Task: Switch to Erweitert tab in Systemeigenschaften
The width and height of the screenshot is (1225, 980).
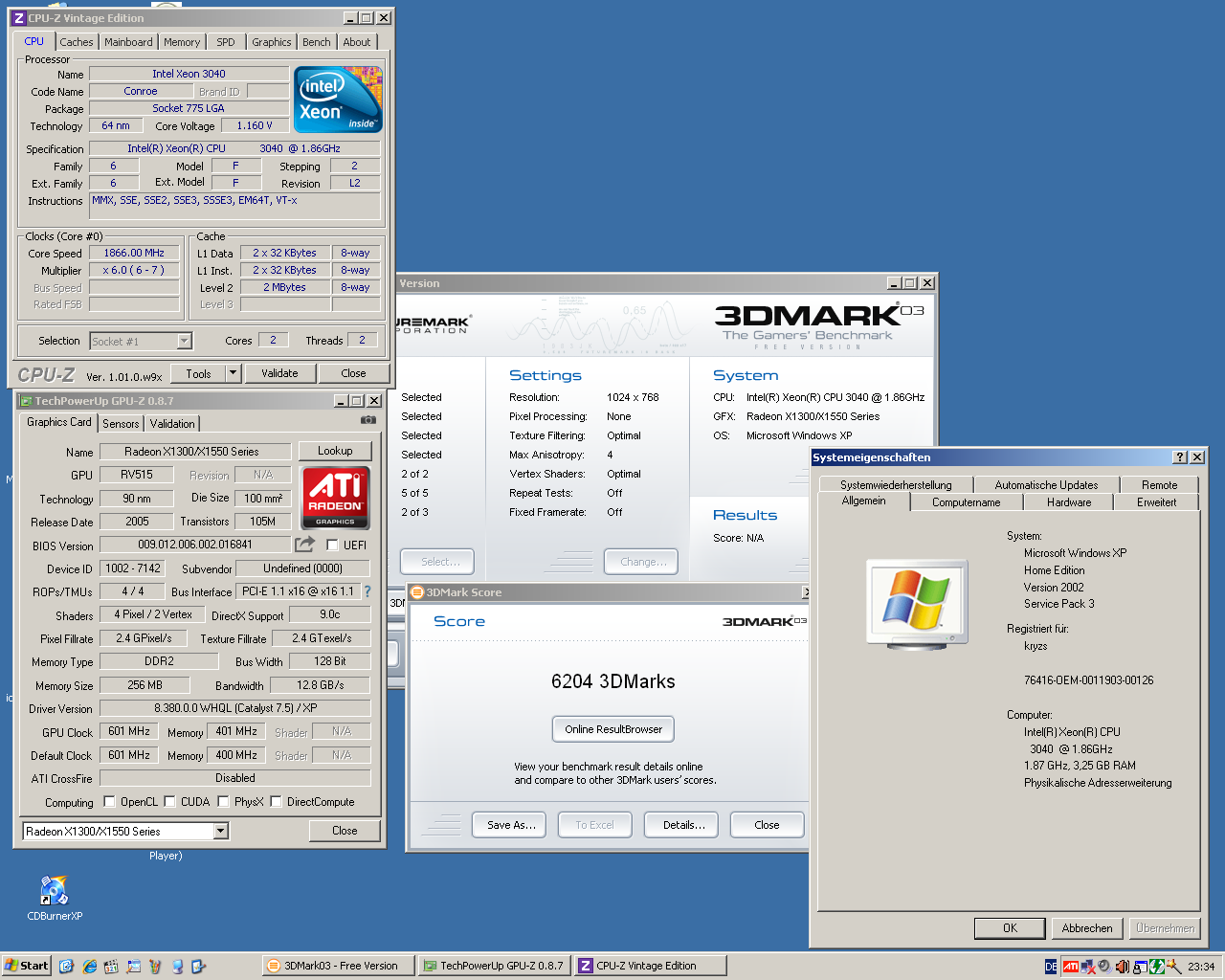Action: tap(1156, 502)
